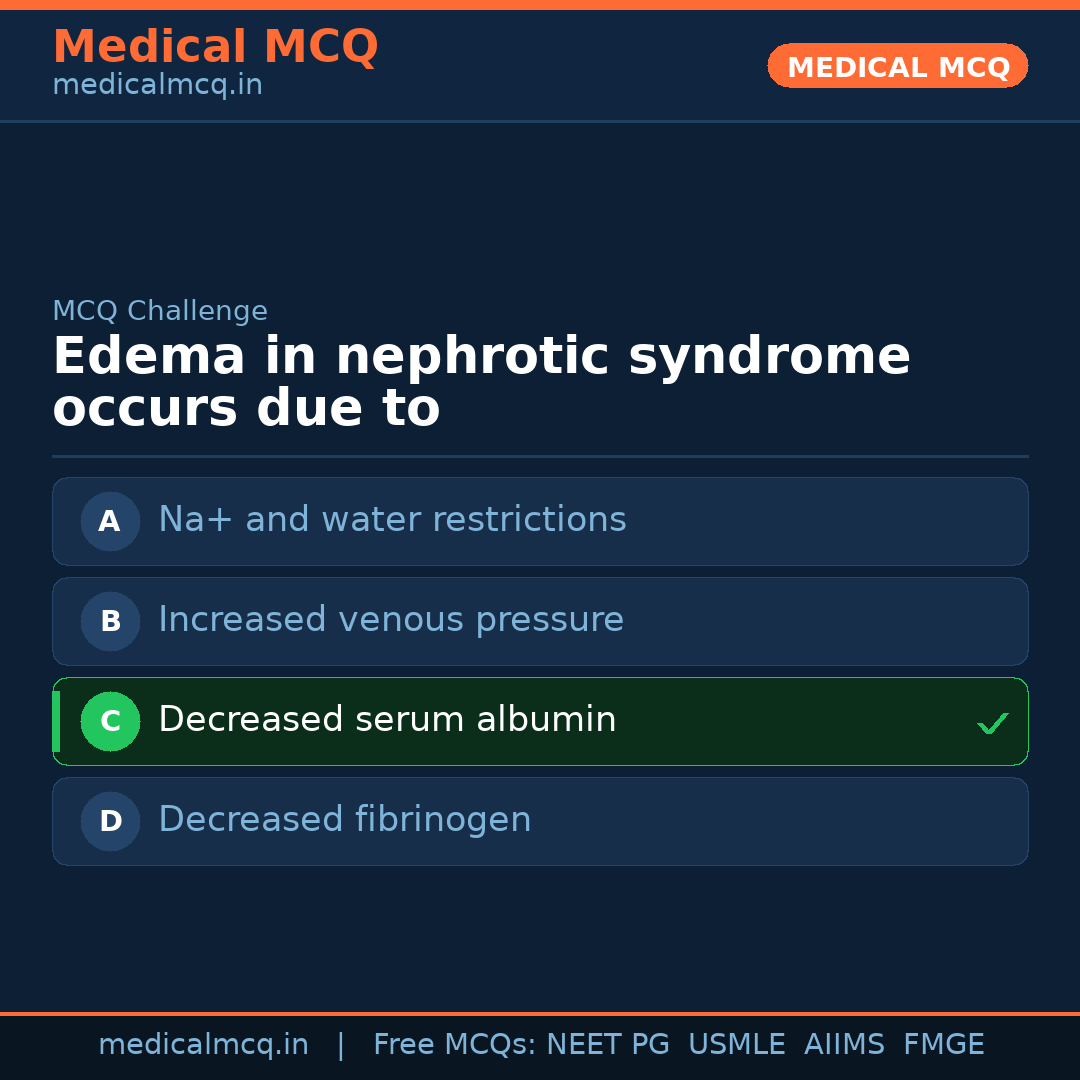Select FMGE in the footer
Image resolution: width=1080 pixels, height=1080 pixels.
point(943,1045)
